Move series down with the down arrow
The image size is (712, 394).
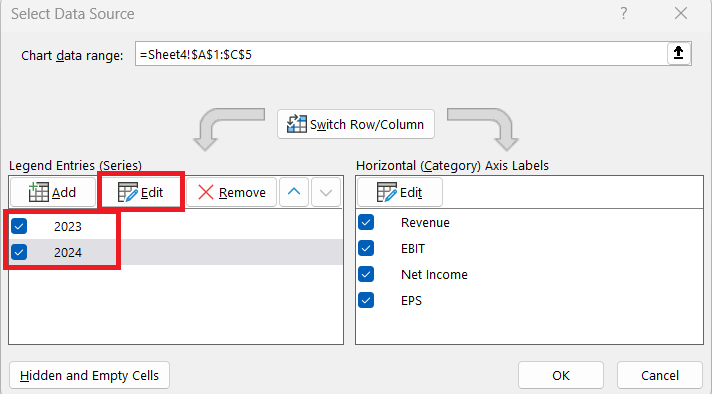pyautogui.click(x=326, y=192)
